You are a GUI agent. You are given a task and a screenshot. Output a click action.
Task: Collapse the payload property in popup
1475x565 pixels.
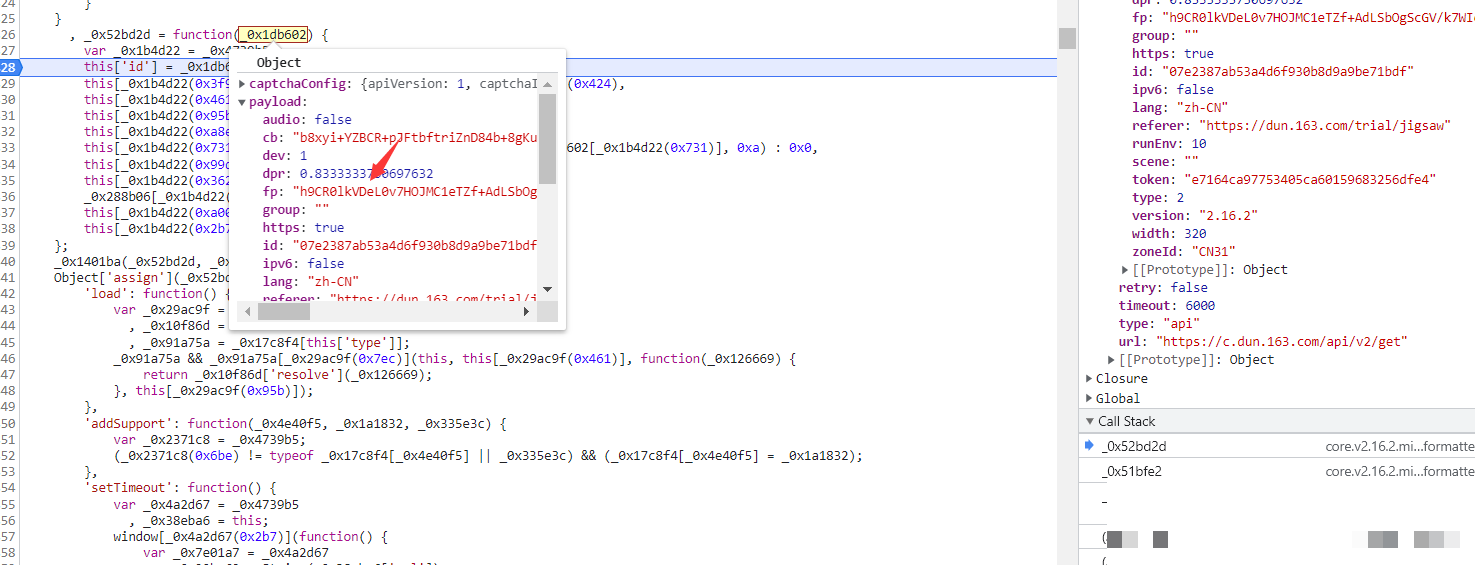(x=242, y=102)
